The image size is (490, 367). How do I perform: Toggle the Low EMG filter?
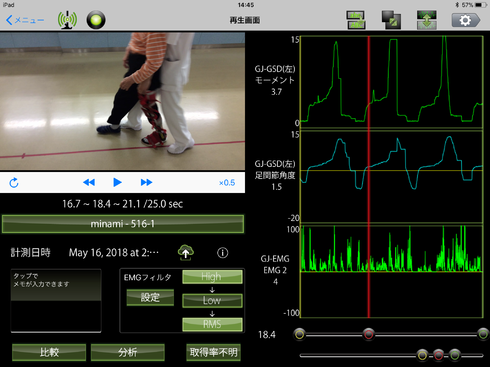[212, 300]
